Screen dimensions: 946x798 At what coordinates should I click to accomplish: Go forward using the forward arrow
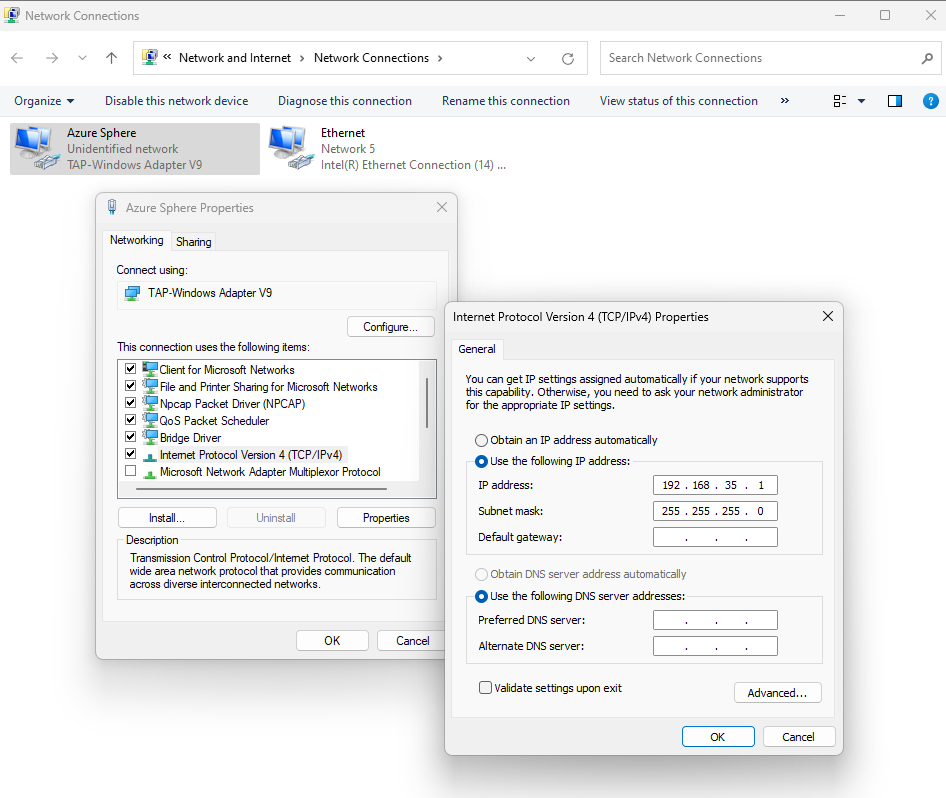[52, 58]
